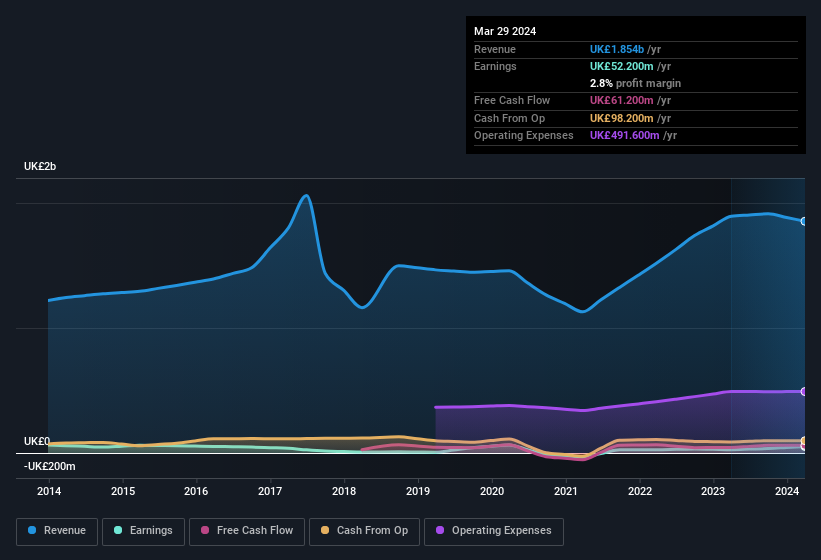Click the UK£1.854b revenue value in tooltip

click(x=625, y=49)
